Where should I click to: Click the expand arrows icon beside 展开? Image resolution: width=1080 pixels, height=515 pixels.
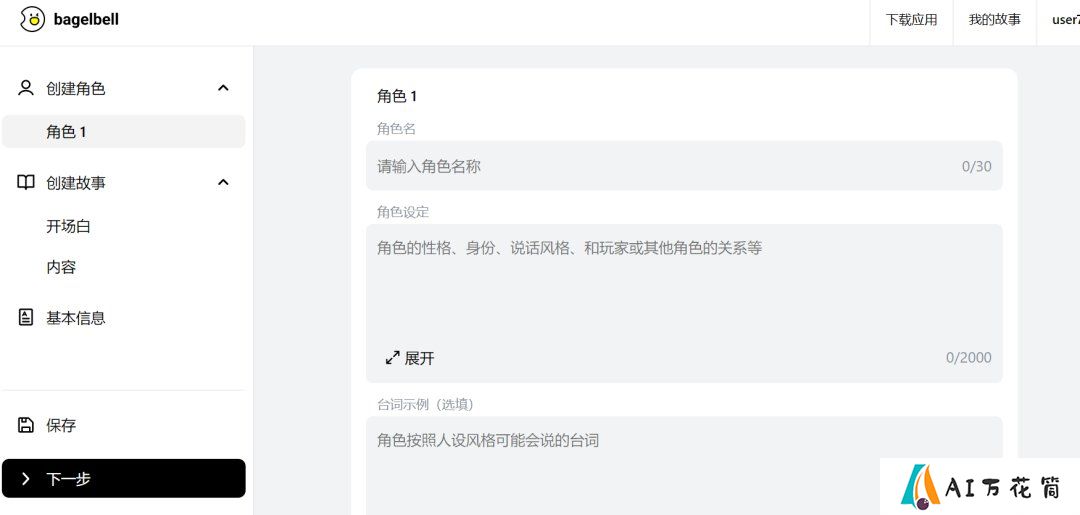(393, 358)
